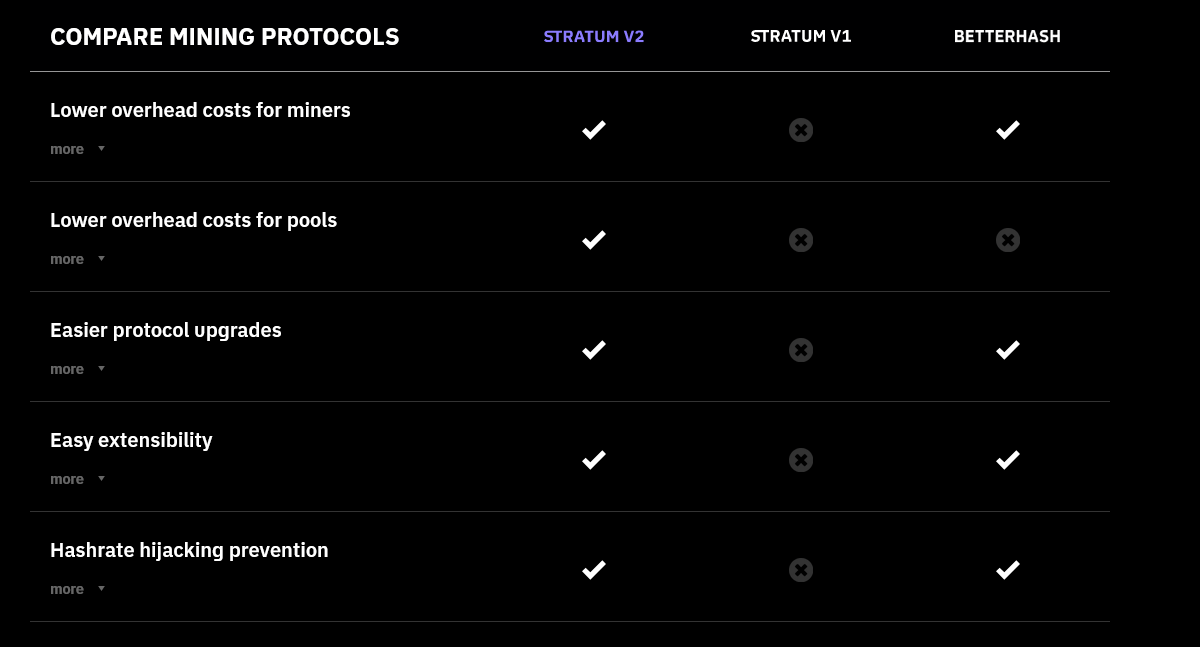1200x647 pixels.
Task: Click Stratum V1 cross for hijacking prevention
Action: (x=801, y=570)
